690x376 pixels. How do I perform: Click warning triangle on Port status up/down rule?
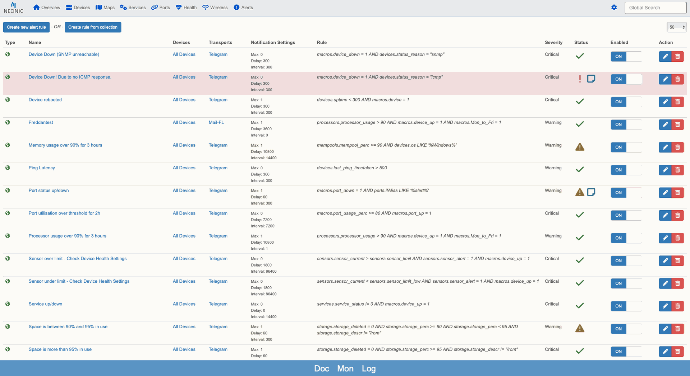pyautogui.click(x=580, y=192)
